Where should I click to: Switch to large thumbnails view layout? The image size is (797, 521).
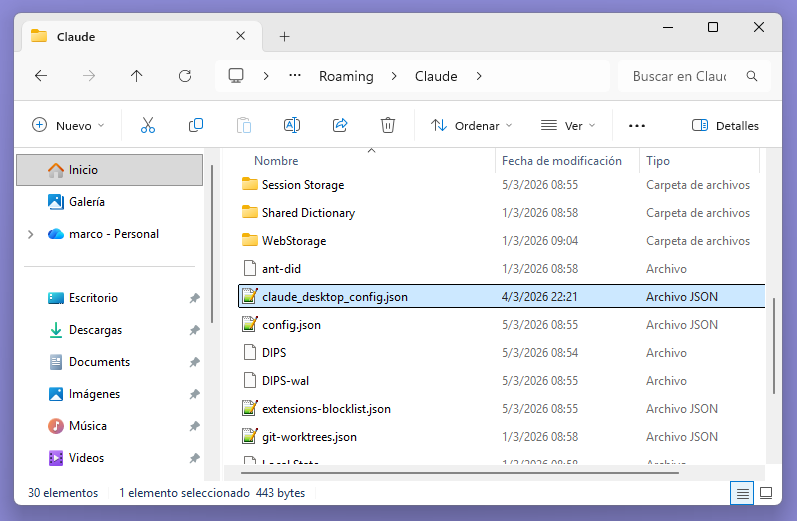click(x=766, y=493)
